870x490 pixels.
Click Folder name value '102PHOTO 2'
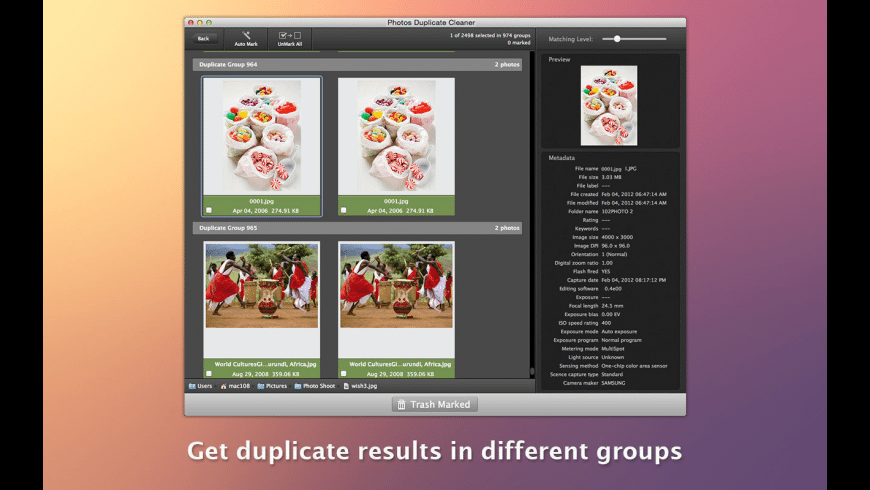click(x=617, y=211)
